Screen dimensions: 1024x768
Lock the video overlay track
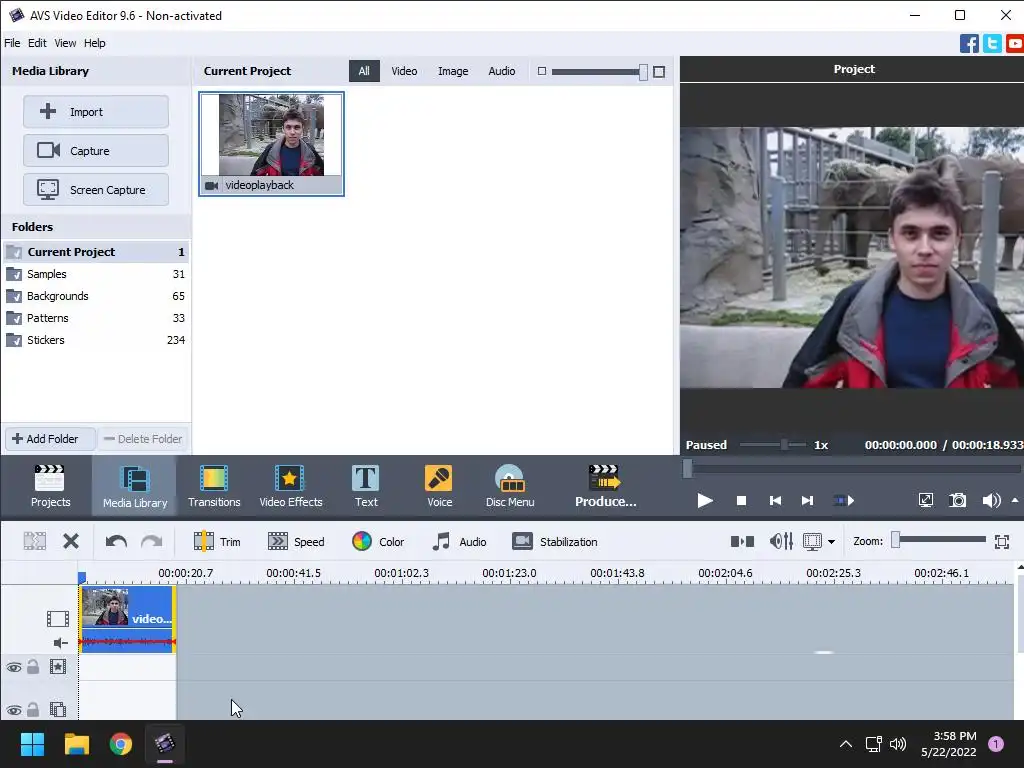click(x=33, y=709)
